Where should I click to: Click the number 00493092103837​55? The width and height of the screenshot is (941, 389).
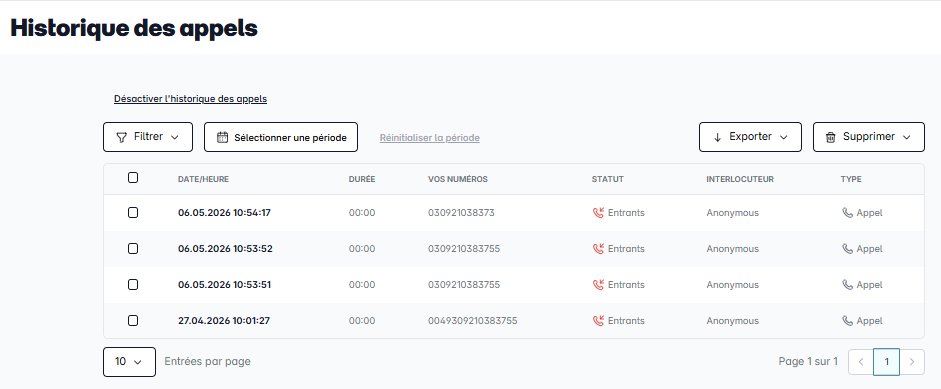[473, 321]
